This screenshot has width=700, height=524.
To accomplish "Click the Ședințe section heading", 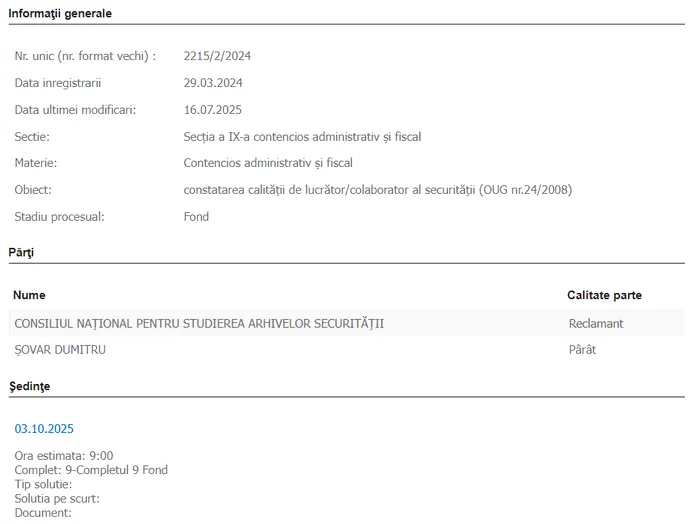I will (29, 385).
